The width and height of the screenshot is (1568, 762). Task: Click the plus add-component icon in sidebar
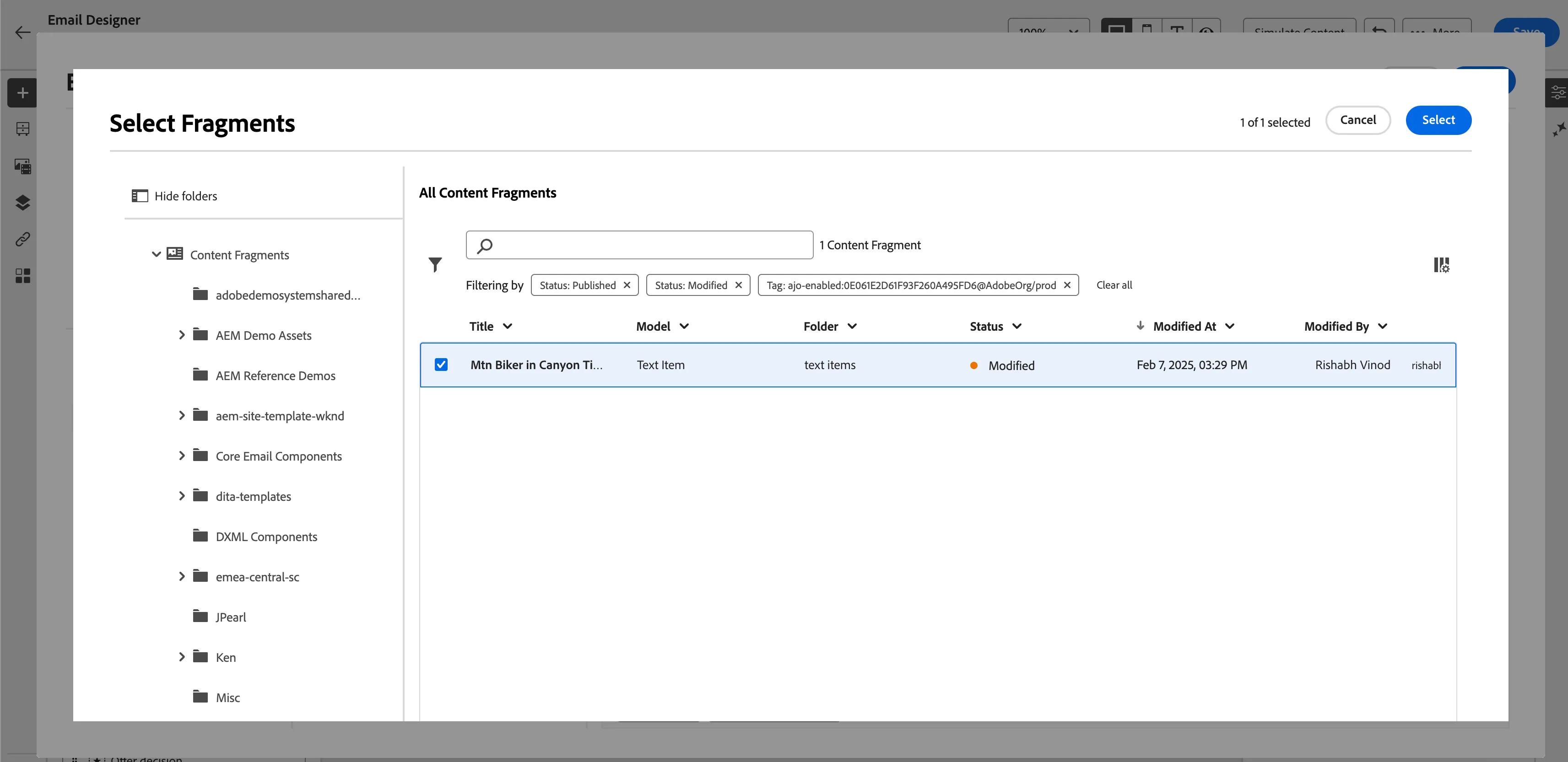tap(22, 93)
